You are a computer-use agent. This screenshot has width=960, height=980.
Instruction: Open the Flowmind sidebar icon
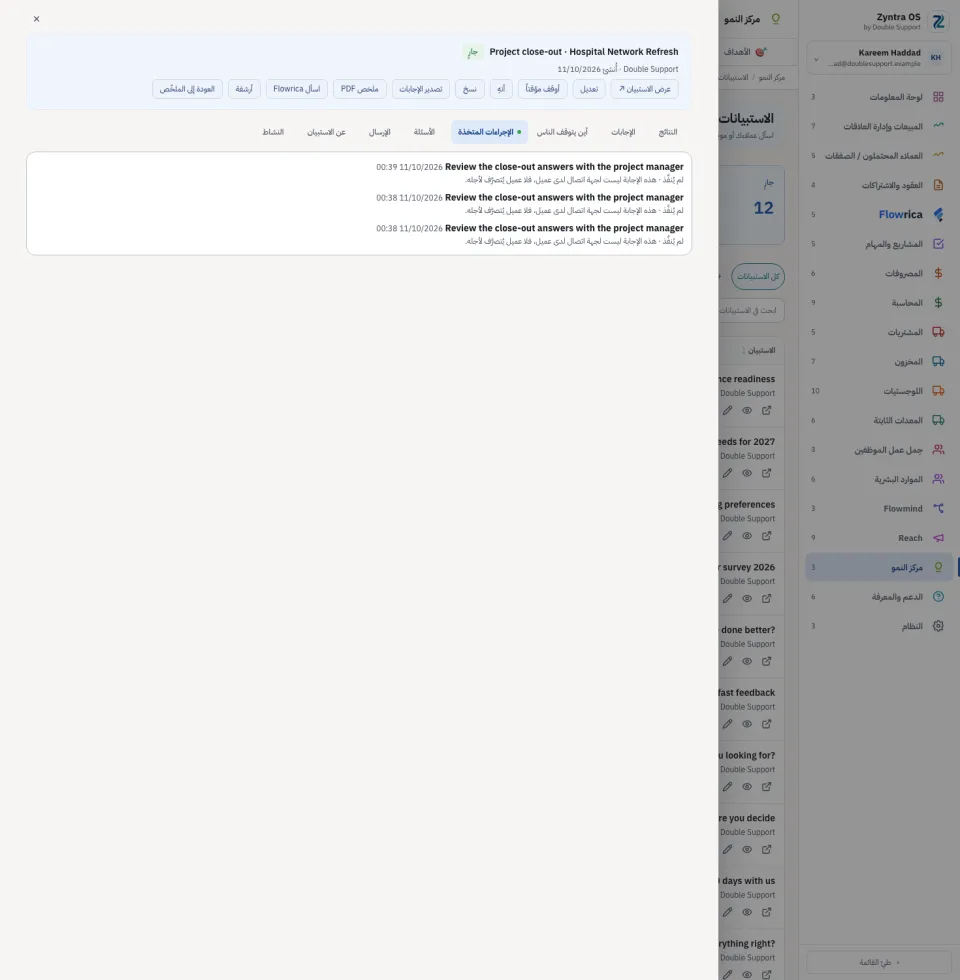[x=938, y=508]
